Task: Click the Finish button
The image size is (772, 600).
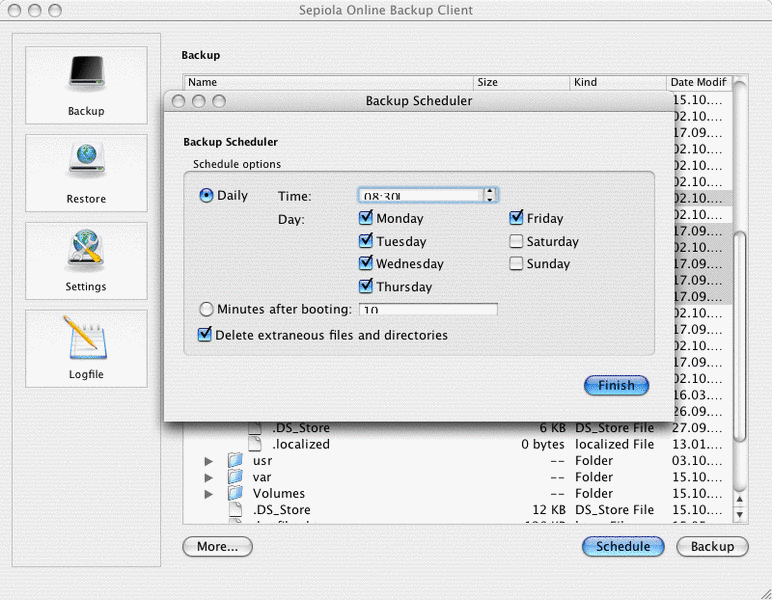Action: [x=616, y=385]
